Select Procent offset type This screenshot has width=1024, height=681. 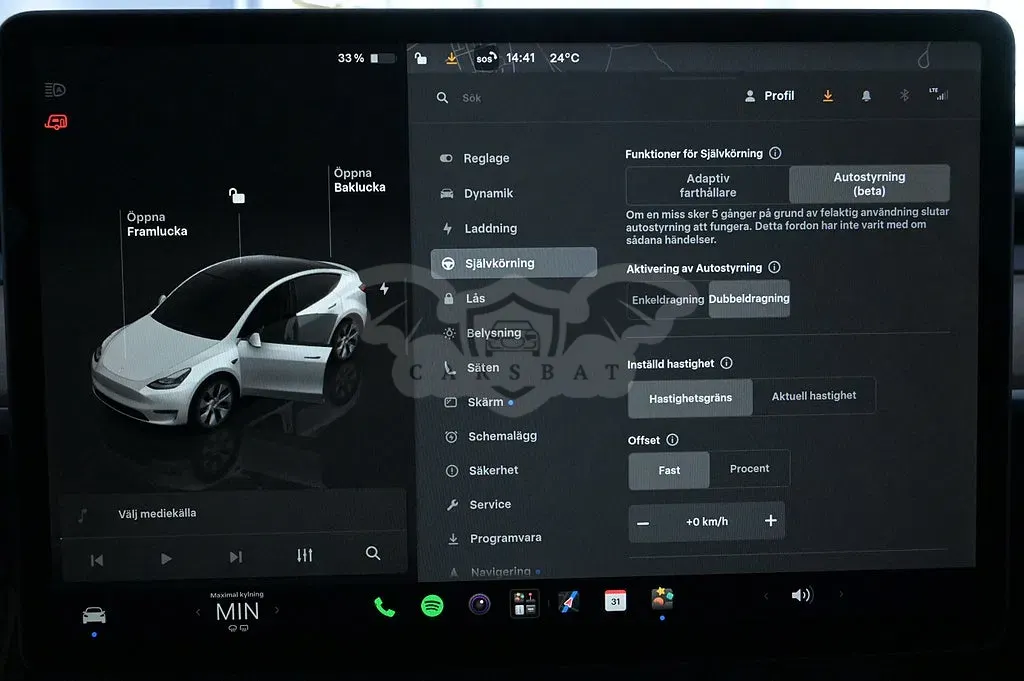pos(749,468)
